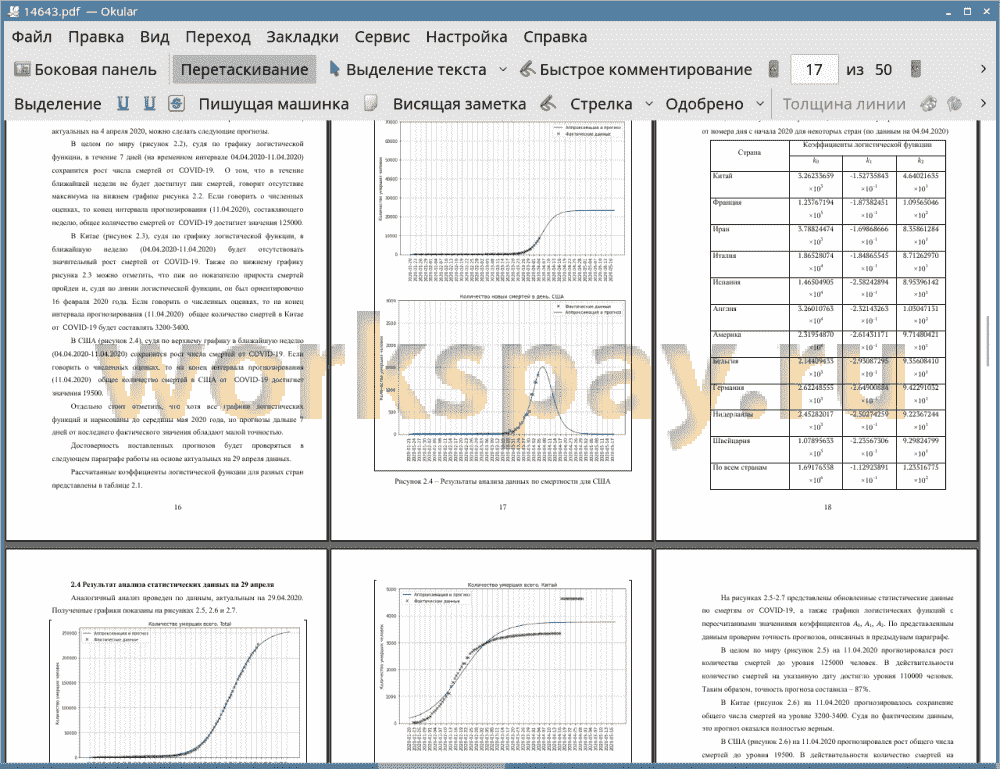Go to the previous page

coord(774,69)
